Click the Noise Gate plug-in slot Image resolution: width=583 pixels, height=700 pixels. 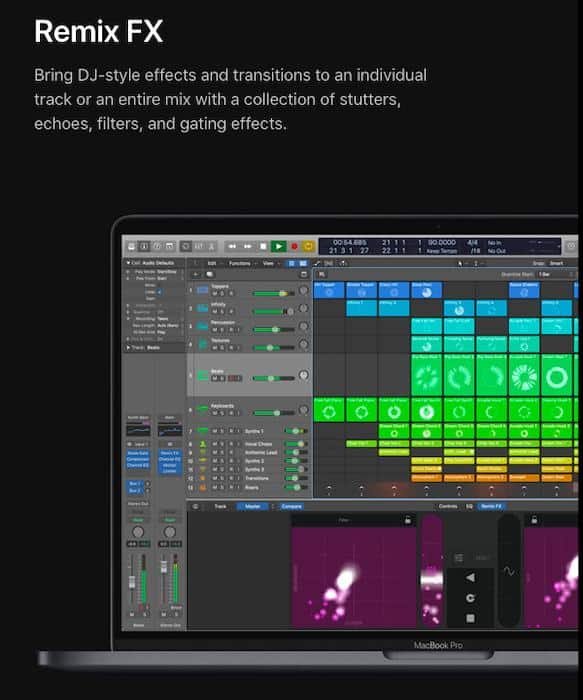(138, 453)
